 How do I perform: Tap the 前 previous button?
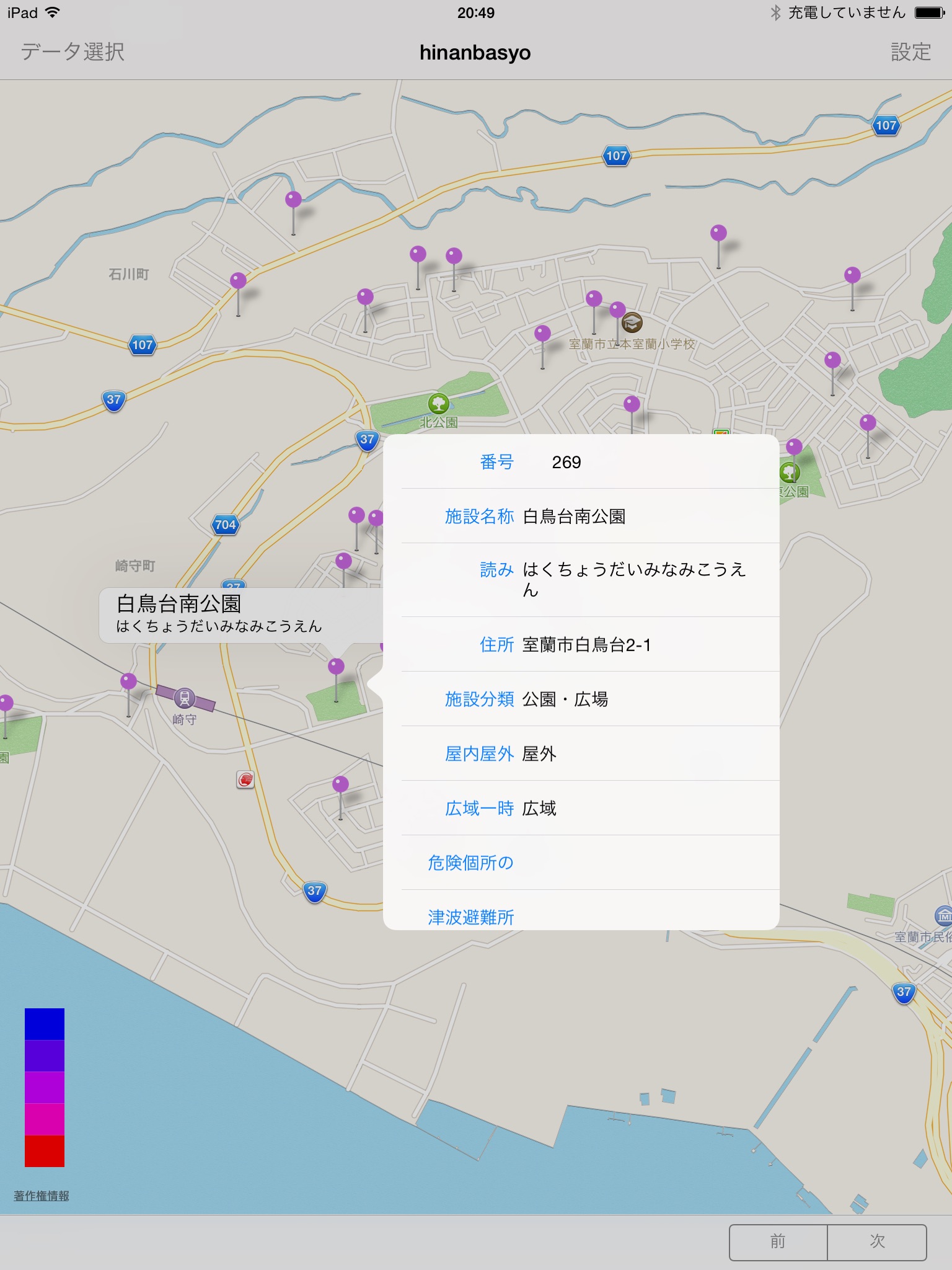(x=778, y=1242)
